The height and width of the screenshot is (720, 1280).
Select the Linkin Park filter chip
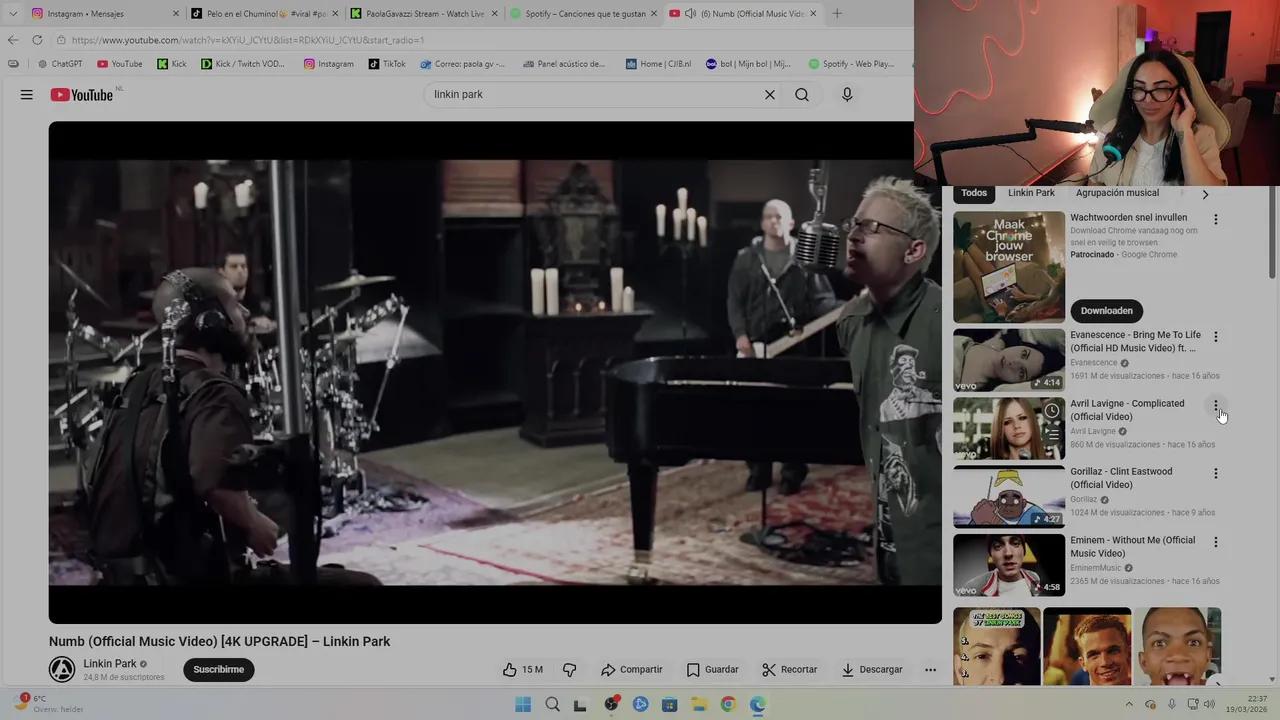(1031, 193)
